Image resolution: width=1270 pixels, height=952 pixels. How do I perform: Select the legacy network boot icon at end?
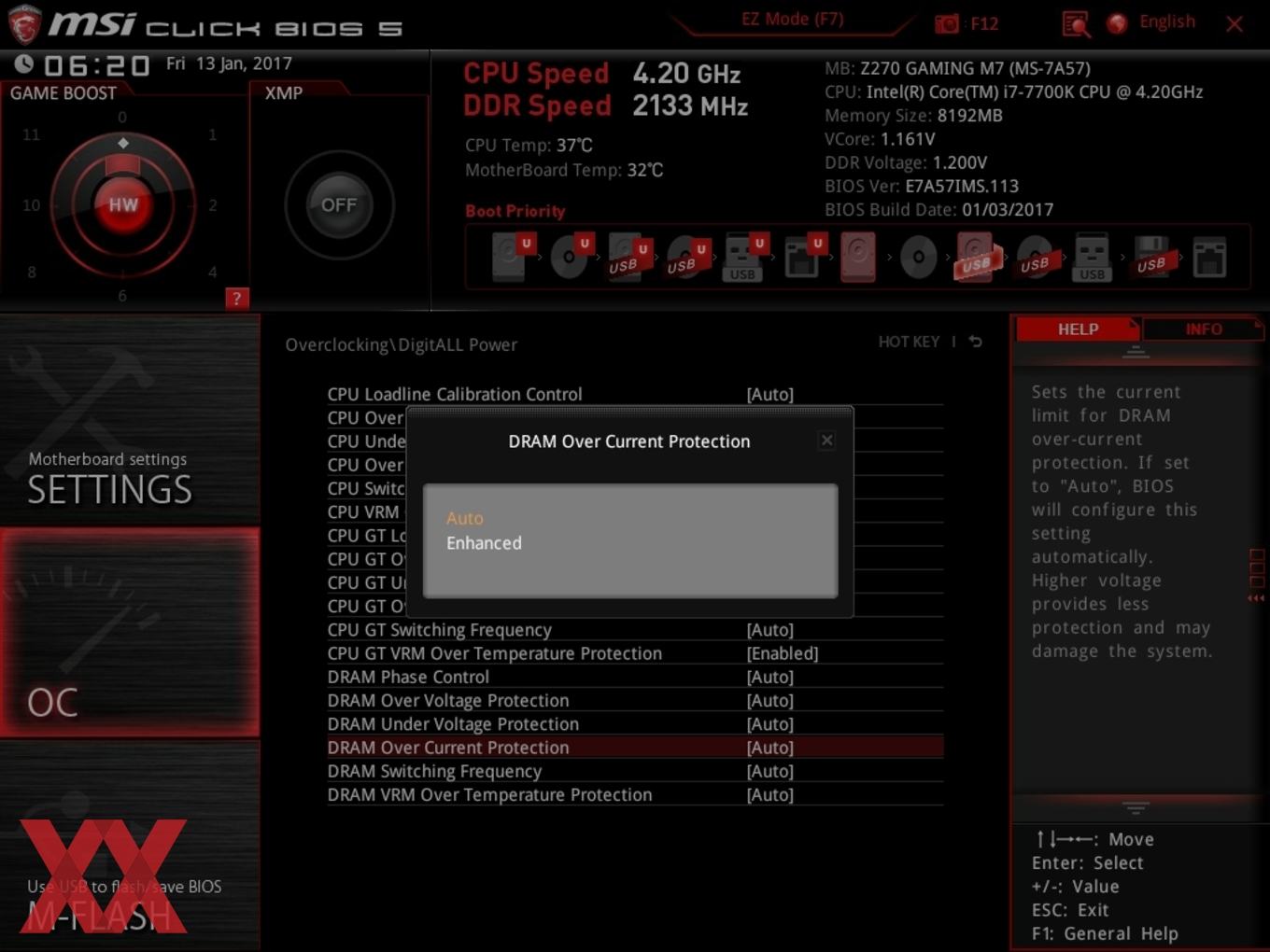click(x=1209, y=257)
